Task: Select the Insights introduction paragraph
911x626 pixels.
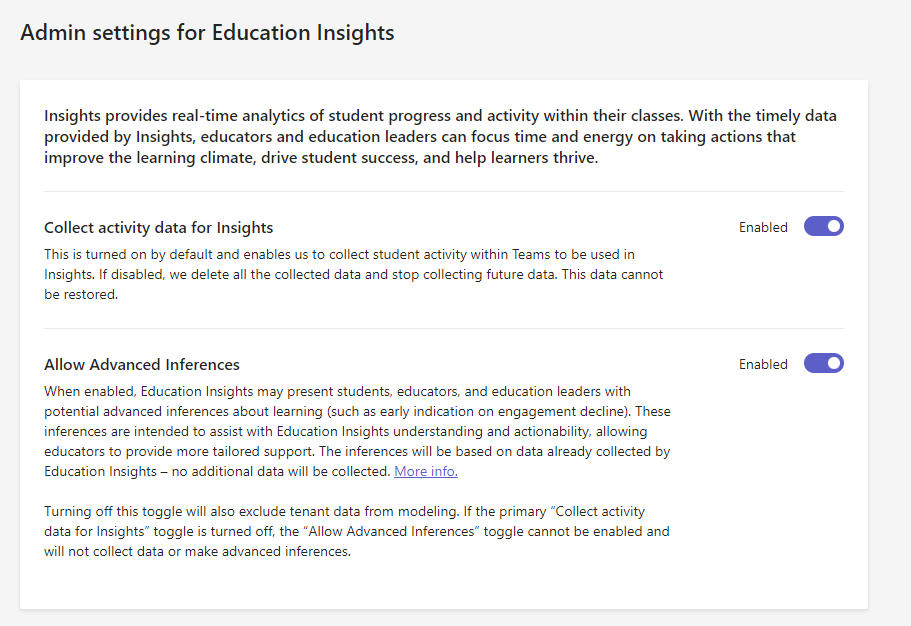Action: tap(440, 136)
